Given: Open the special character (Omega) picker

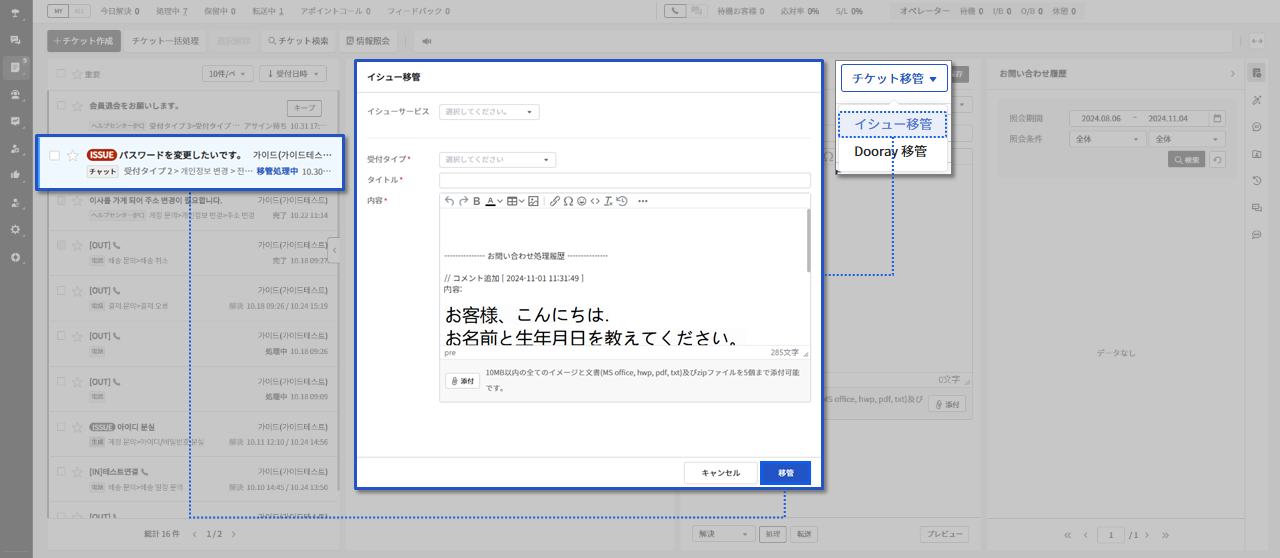Looking at the screenshot, I should [x=568, y=201].
